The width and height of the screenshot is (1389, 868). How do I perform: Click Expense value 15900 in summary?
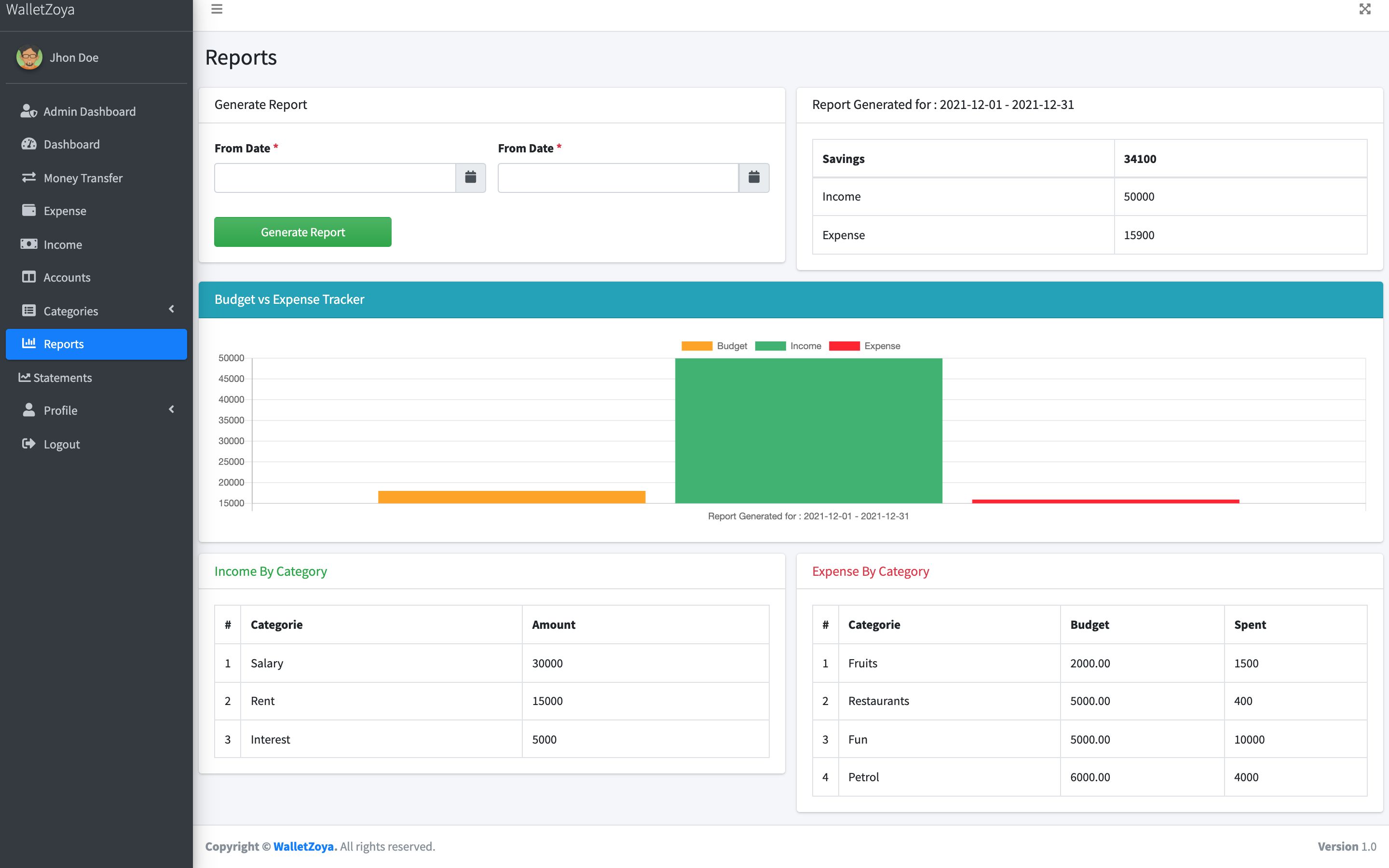tap(1139, 235)
